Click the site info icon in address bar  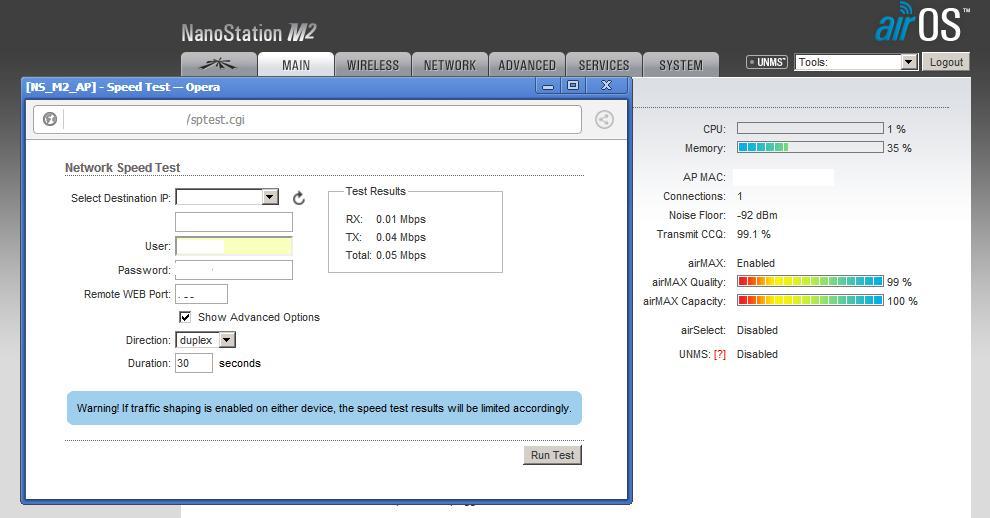[50, 120]
